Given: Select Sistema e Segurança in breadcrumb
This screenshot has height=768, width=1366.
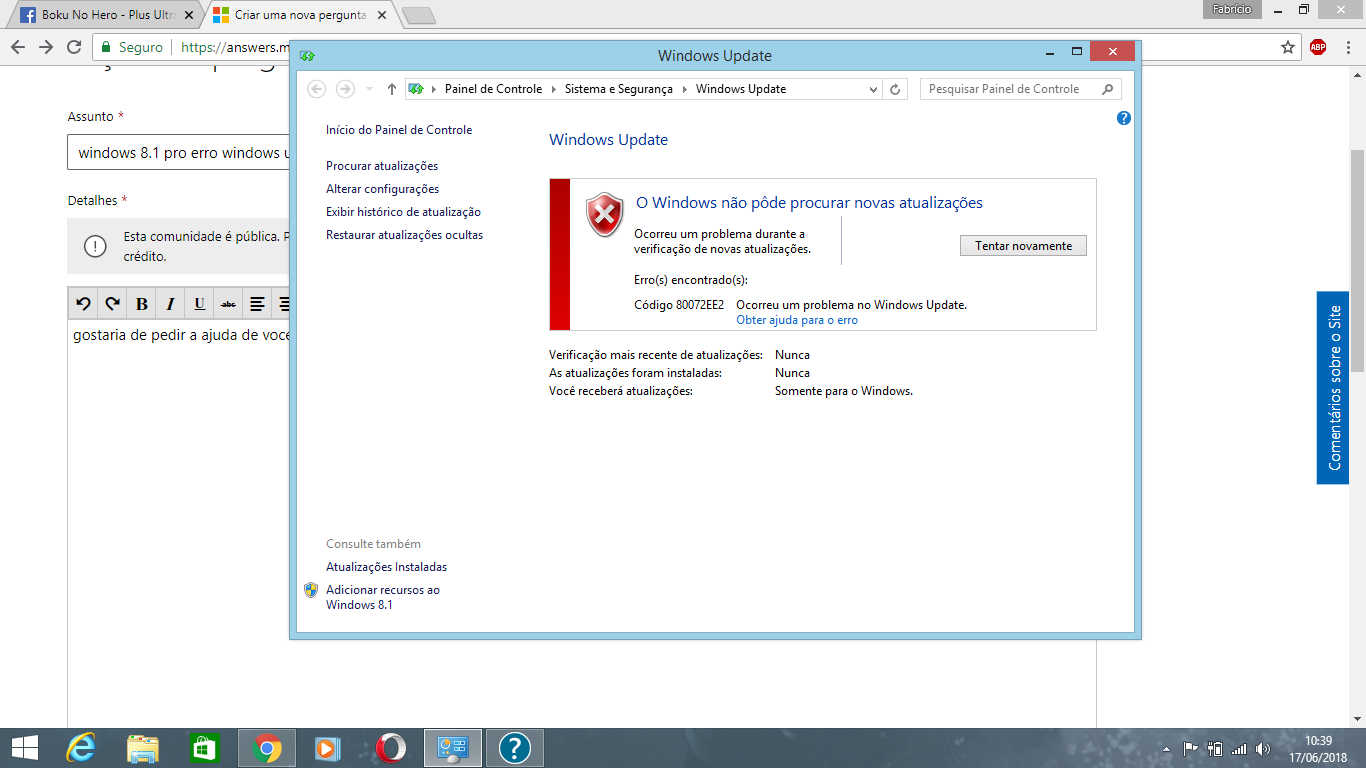Looking at the screenshot, I should pyautogui.click(x=618, y=89).
